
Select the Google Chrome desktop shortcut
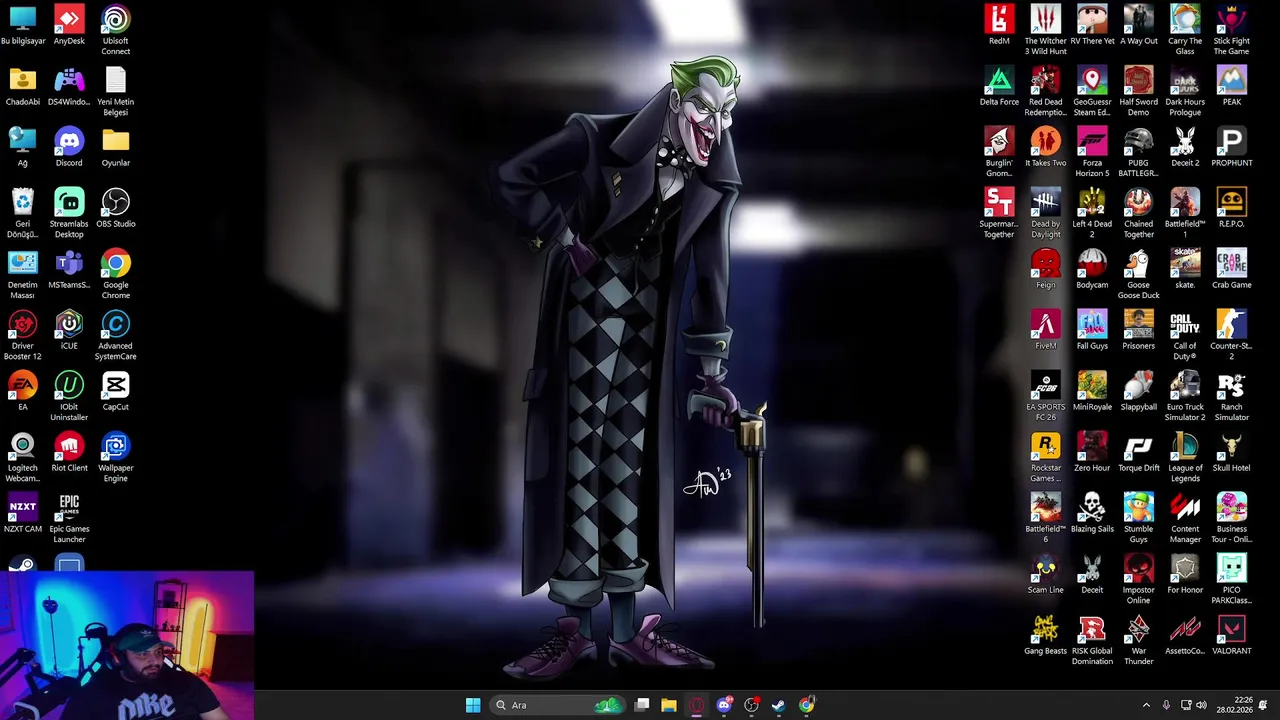click(115, 274)
